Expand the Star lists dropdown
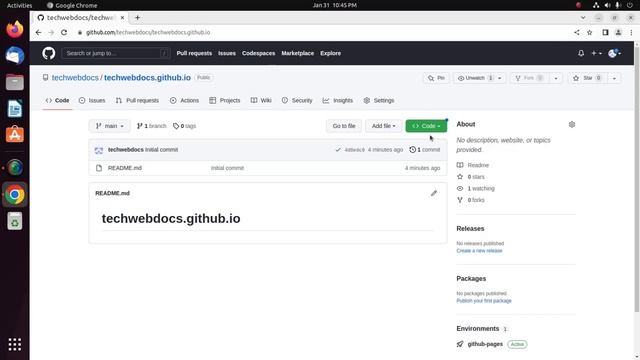640x360 pixels. tap(614, 78)
